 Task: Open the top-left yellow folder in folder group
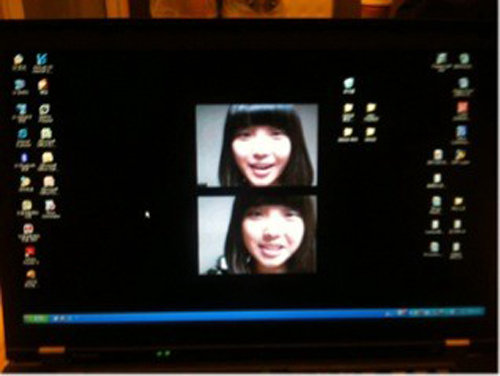pyautogui.click(x=348, y=109)
